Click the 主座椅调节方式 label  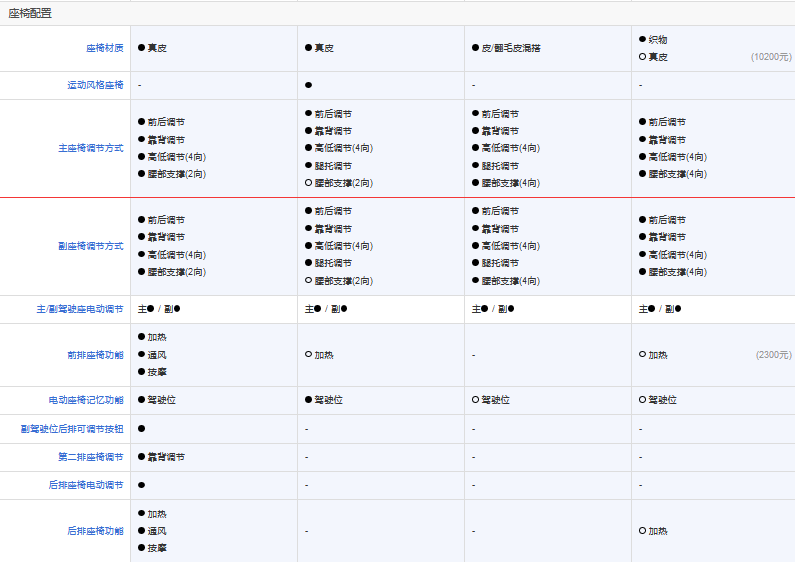point(90,148)
